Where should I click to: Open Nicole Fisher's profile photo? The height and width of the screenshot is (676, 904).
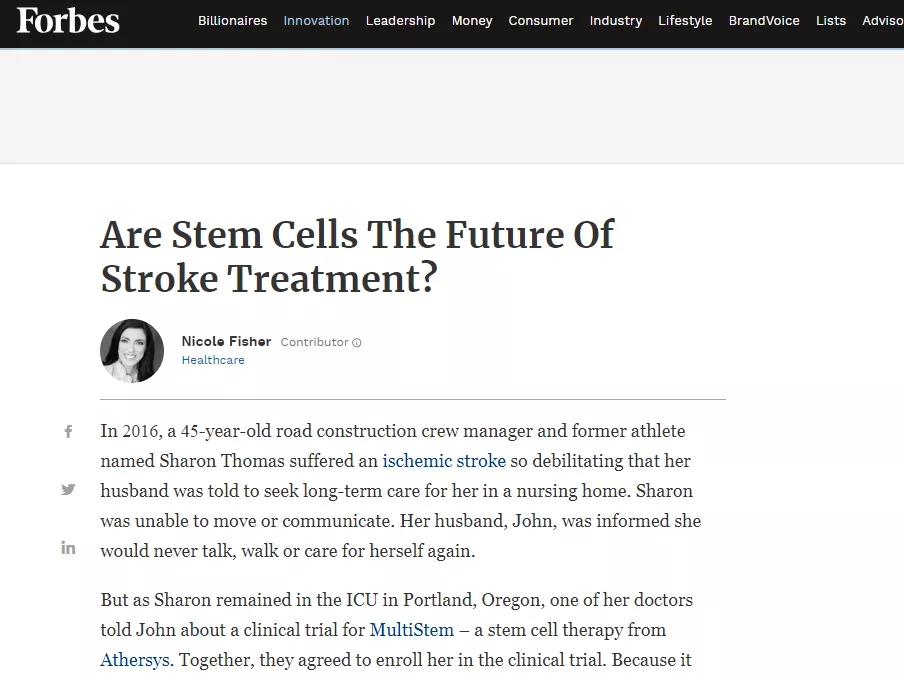click(132, 351)
